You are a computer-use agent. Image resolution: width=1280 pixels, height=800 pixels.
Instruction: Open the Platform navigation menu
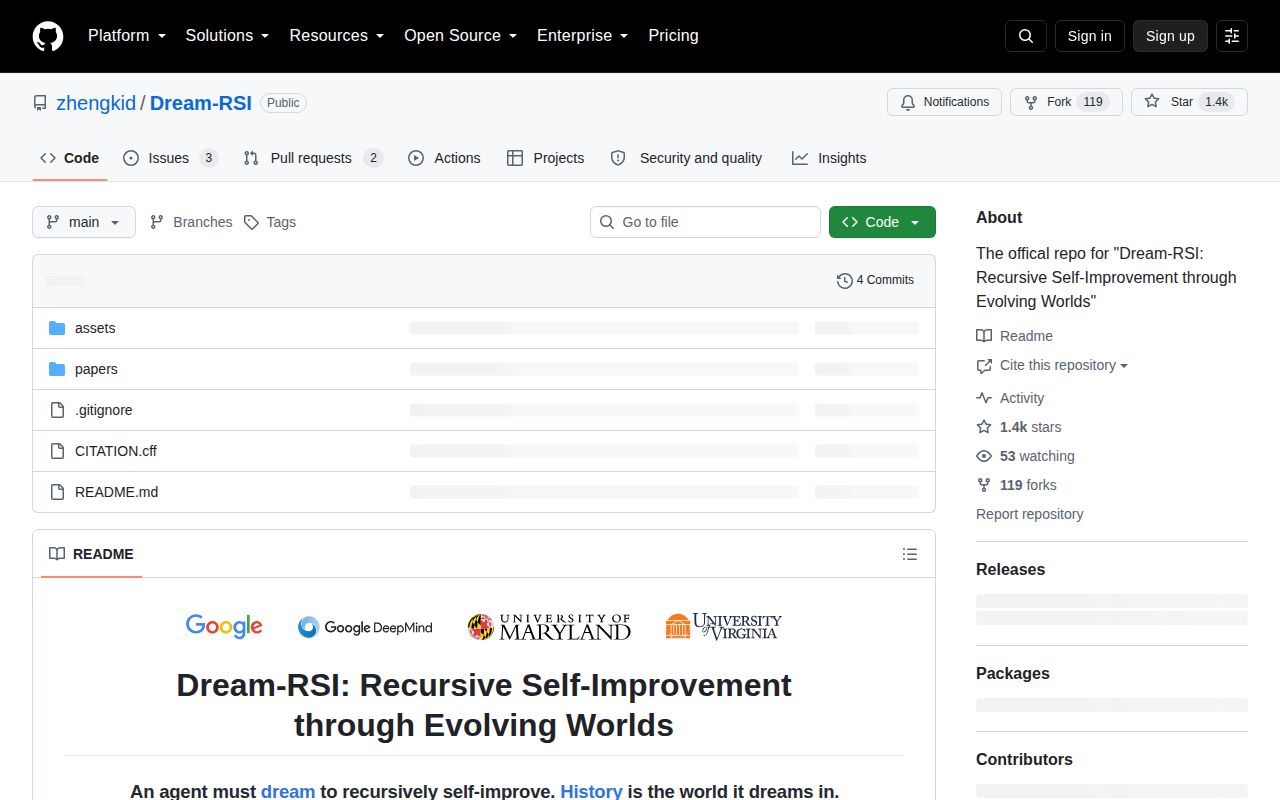[x=126, y=36]
